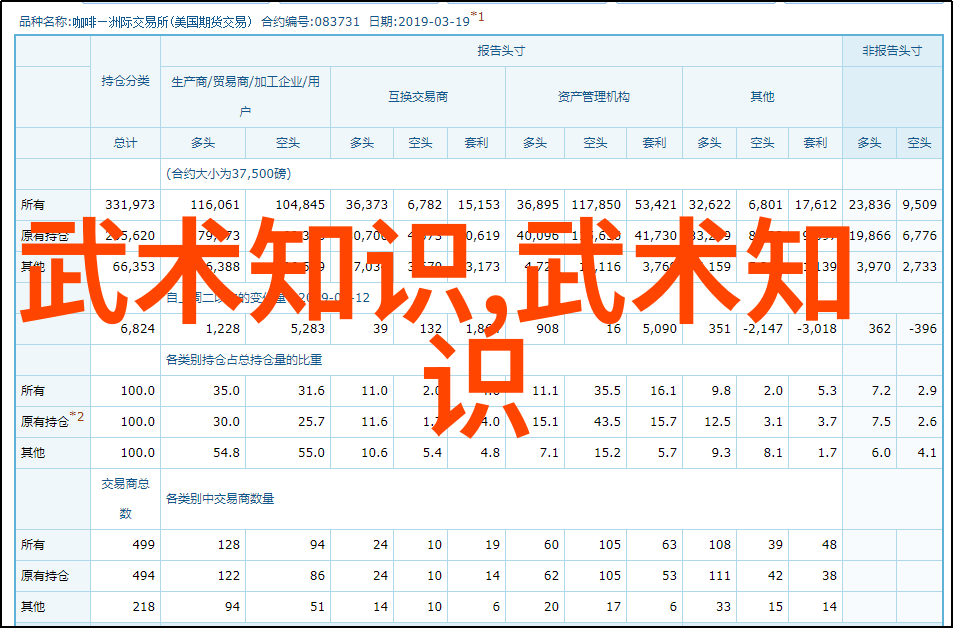Screen dimensions: 953x628
Task: Click the *2 footnote next to 原有持仓
Action: coord(78,417)
